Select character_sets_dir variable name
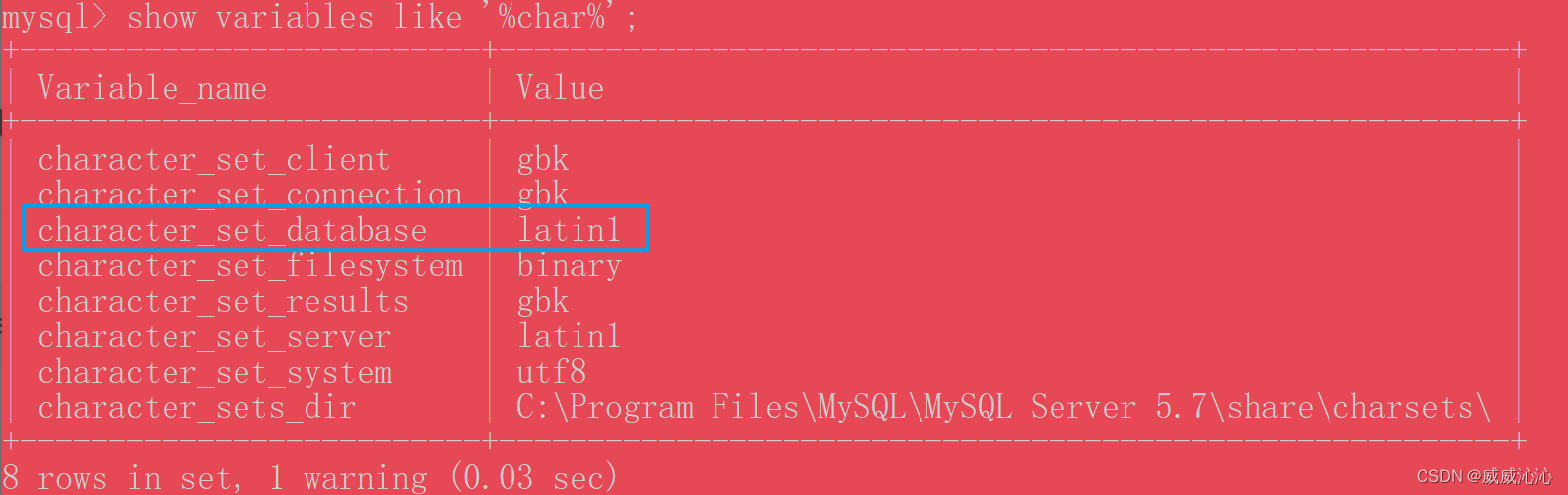This screenshot has height=495, width=1568. pyautogui.click(x=197, y=407)
